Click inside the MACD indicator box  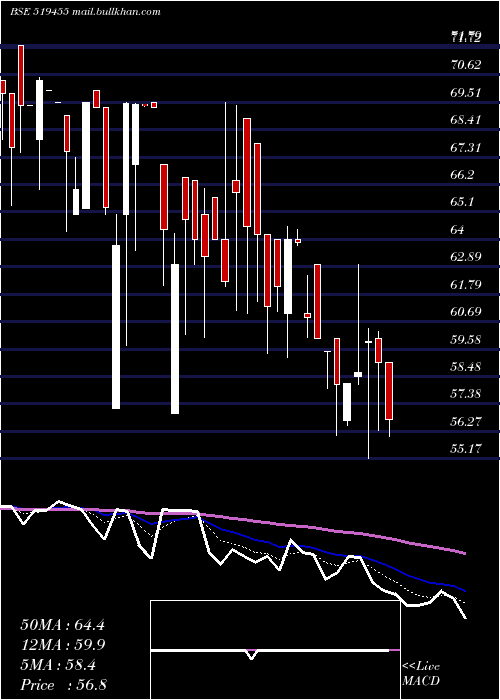point(275,650)
